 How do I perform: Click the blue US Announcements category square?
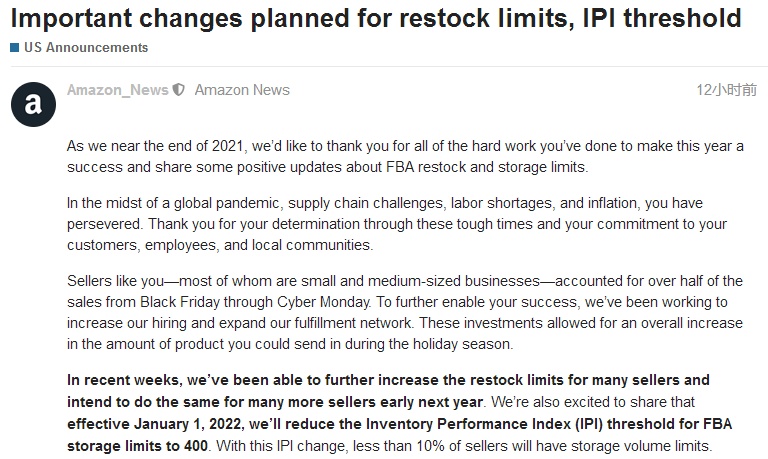pyautogui.click(x=15, y=47)
